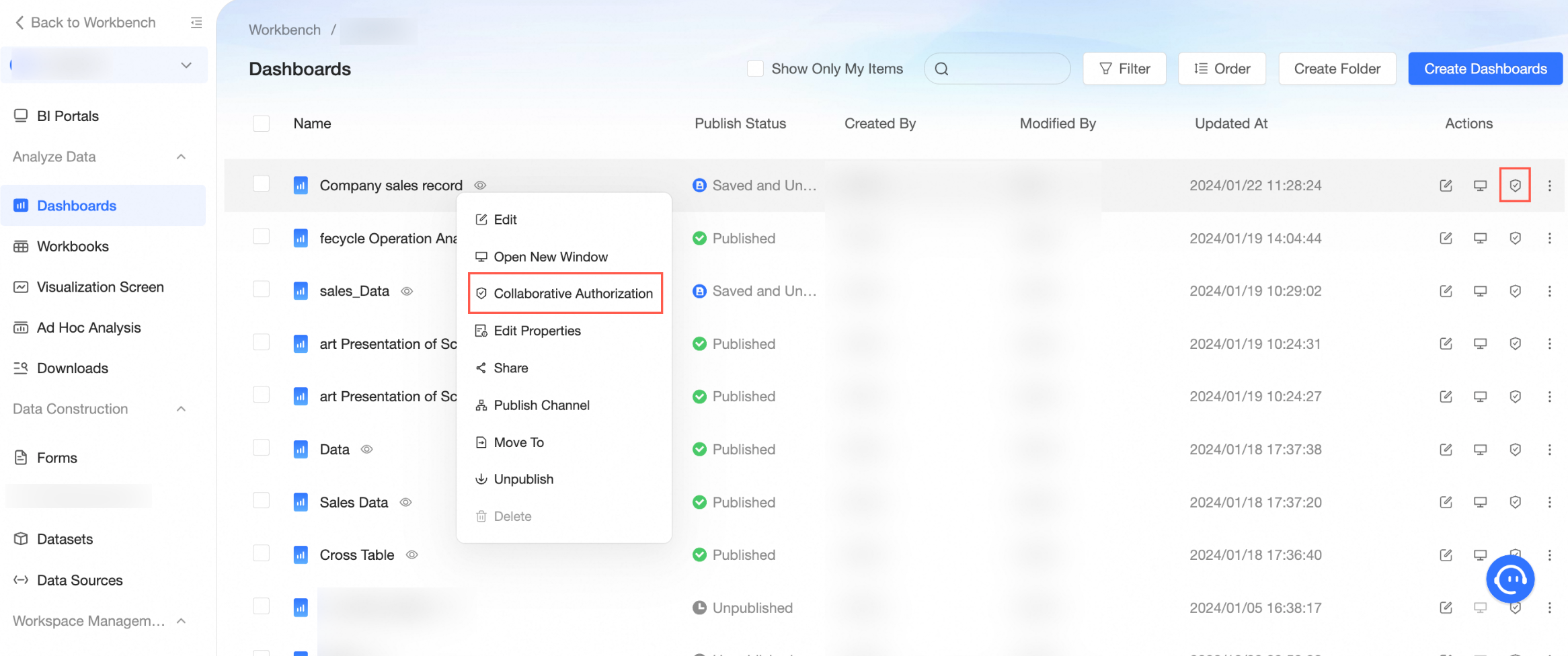Open new window icon in row updated 2024/01/19 10:24:27
The image size is (1568, 656).
(x=1480, y=397)
